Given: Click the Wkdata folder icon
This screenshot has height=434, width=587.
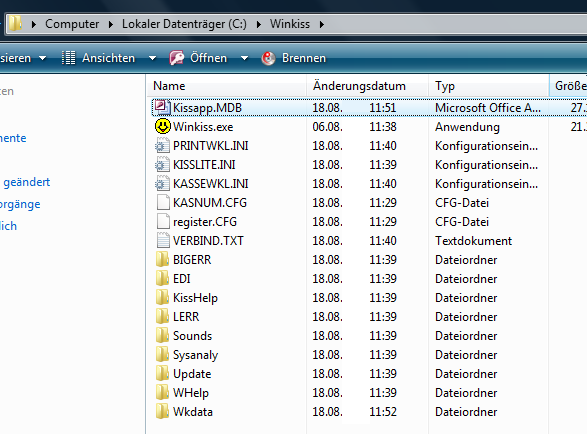Looking at the screenshot, I should click(x=162, y=412).
